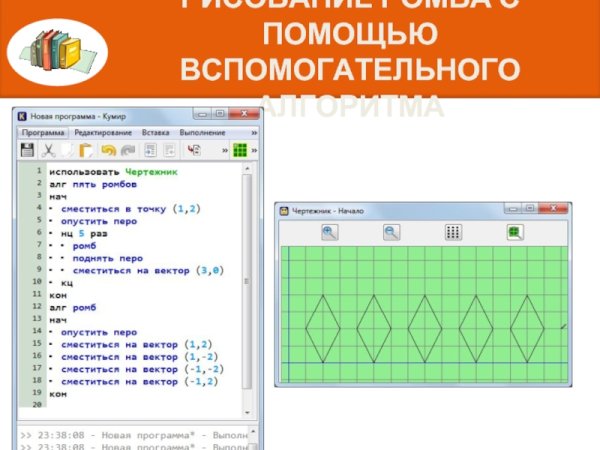Image resolution: width=600 pixels, height=450 pixels.
Task: Click 'ромб' call on line 7
Action: tap(84, 246)
